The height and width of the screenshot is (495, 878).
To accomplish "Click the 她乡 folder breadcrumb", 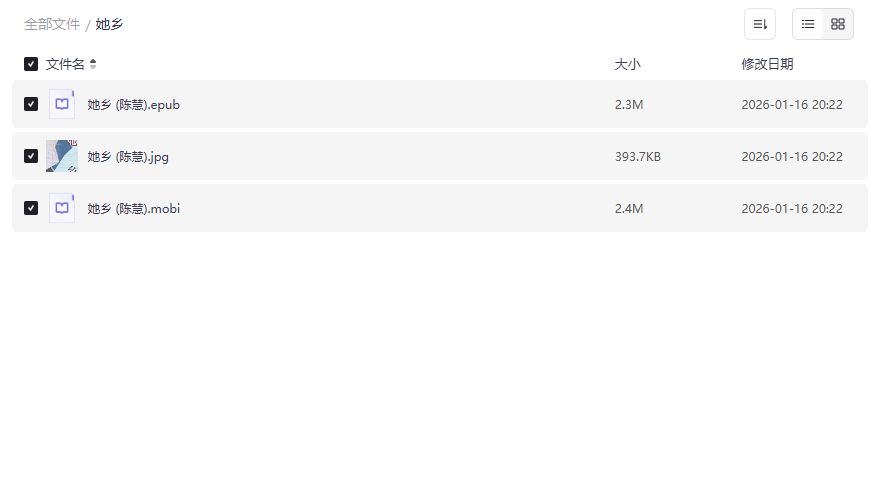I will tap(109, 24).
